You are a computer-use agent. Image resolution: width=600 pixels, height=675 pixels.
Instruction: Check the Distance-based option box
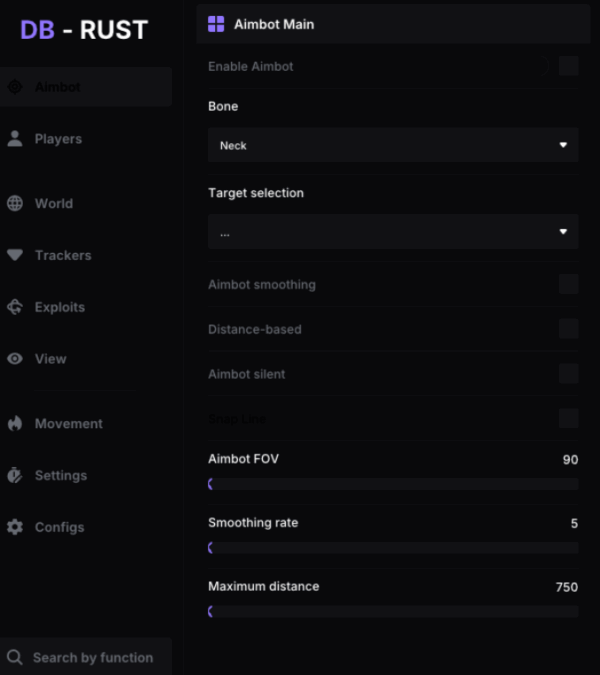pyautogui.click(x=568, y=329)
